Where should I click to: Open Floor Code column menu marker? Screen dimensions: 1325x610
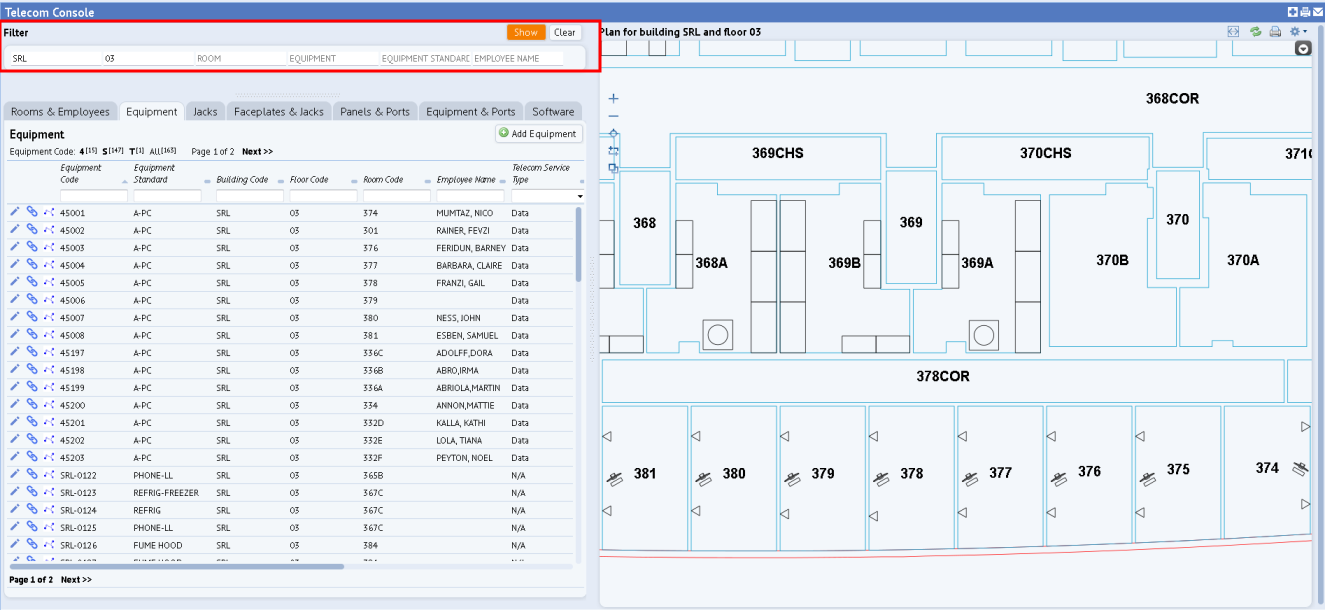[354, 180]
